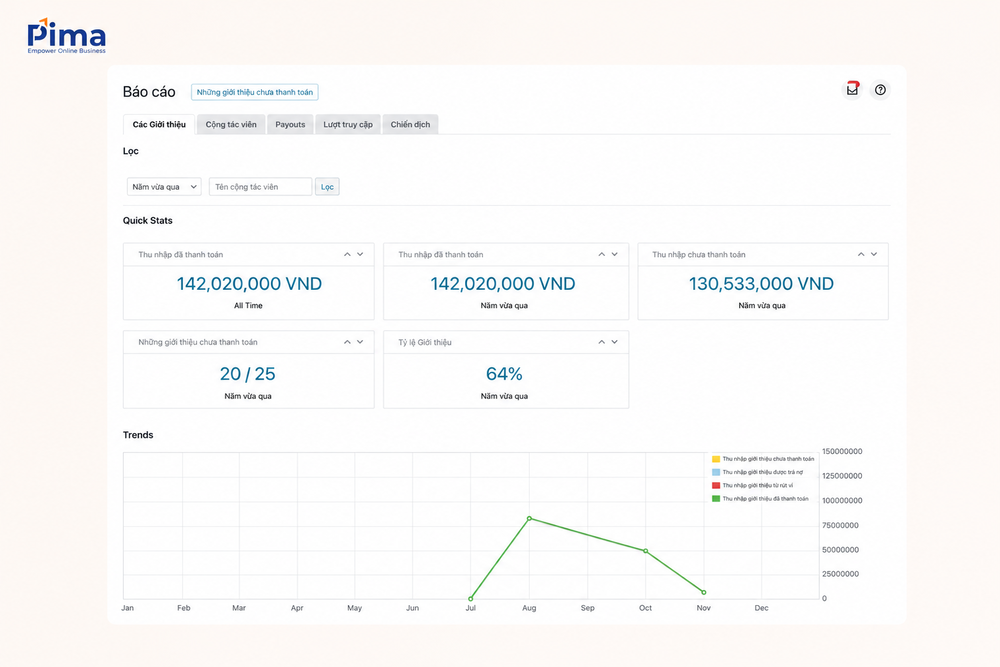Toggle blue legend series in Trends chart

point(758,473)
